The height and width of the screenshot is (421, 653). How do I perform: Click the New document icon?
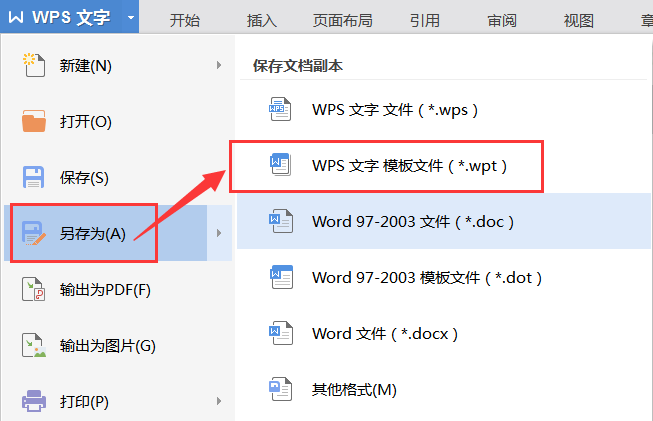click(x=34, y=65)
